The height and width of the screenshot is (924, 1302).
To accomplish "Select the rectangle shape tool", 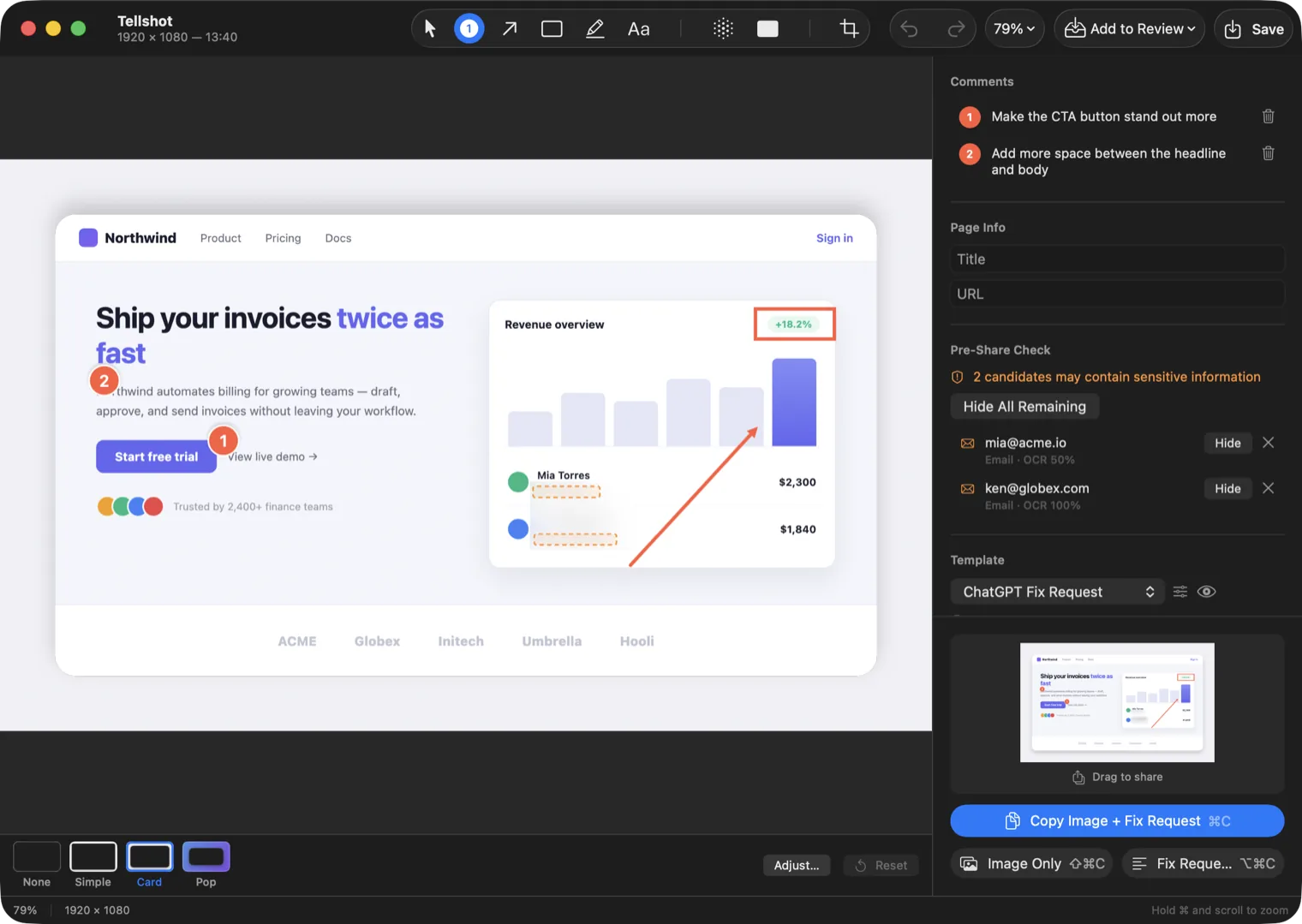I will pyautogui.click(x=552, y=29).
